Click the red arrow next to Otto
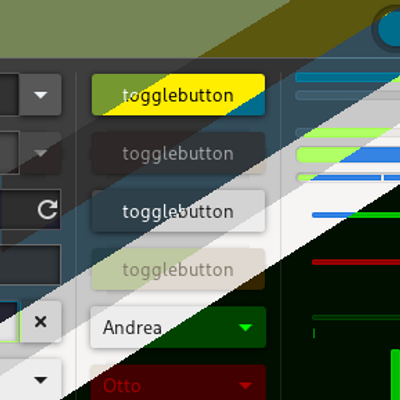 pyautogui.click(x=246, y=386)
